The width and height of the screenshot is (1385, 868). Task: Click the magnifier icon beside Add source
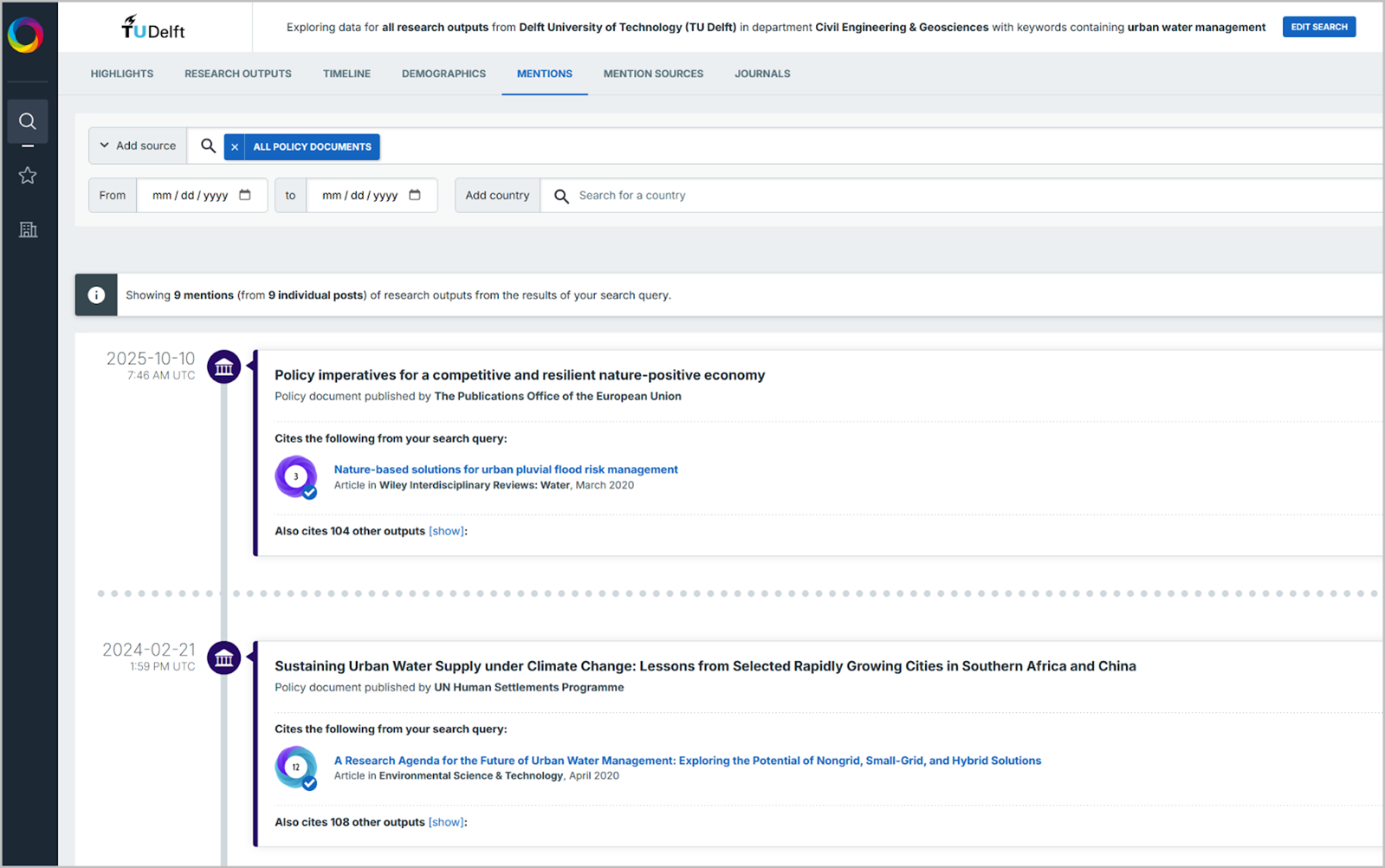pos(208,146)
